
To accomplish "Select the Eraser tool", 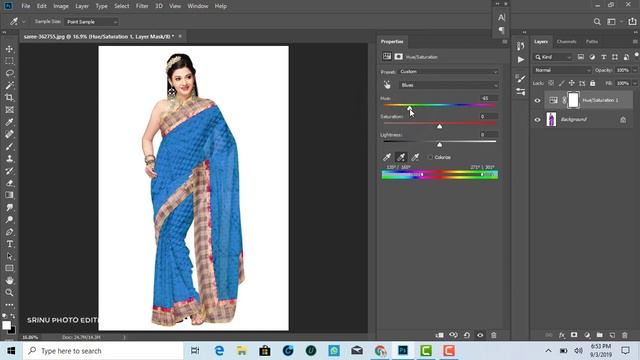I will click(9, 183).
